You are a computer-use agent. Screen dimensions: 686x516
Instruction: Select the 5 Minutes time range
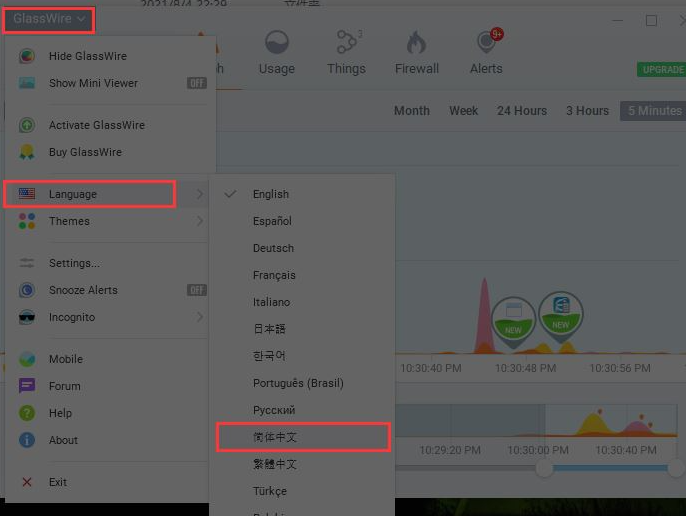[654, 111]
